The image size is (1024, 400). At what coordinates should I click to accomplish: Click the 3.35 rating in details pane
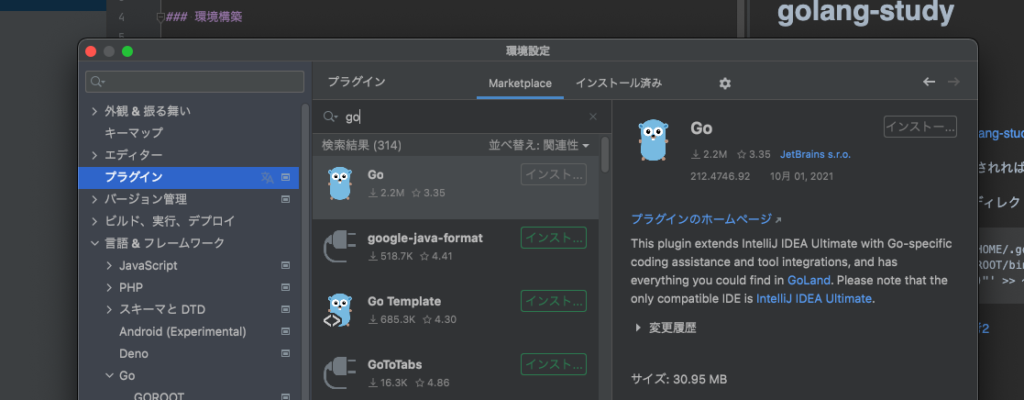754,155
